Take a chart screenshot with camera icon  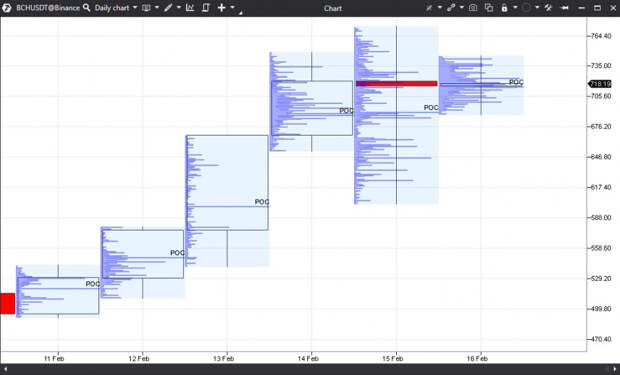473,8
